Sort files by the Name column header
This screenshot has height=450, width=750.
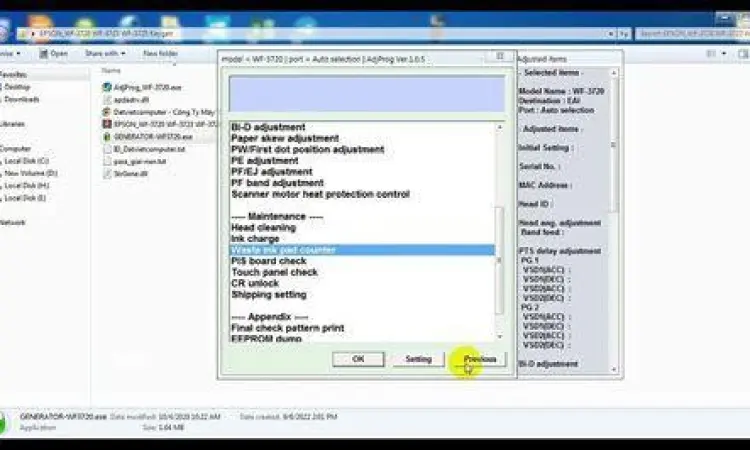pyautogui.click(x=111, y=71)
